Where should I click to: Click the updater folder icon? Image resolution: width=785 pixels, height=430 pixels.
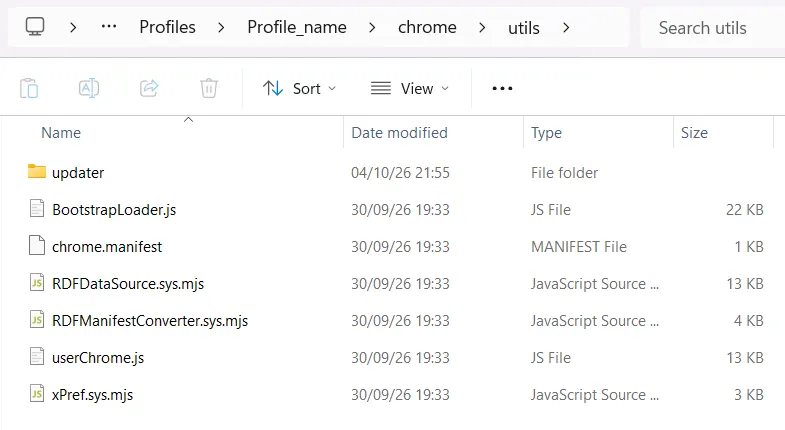point(37,171)
